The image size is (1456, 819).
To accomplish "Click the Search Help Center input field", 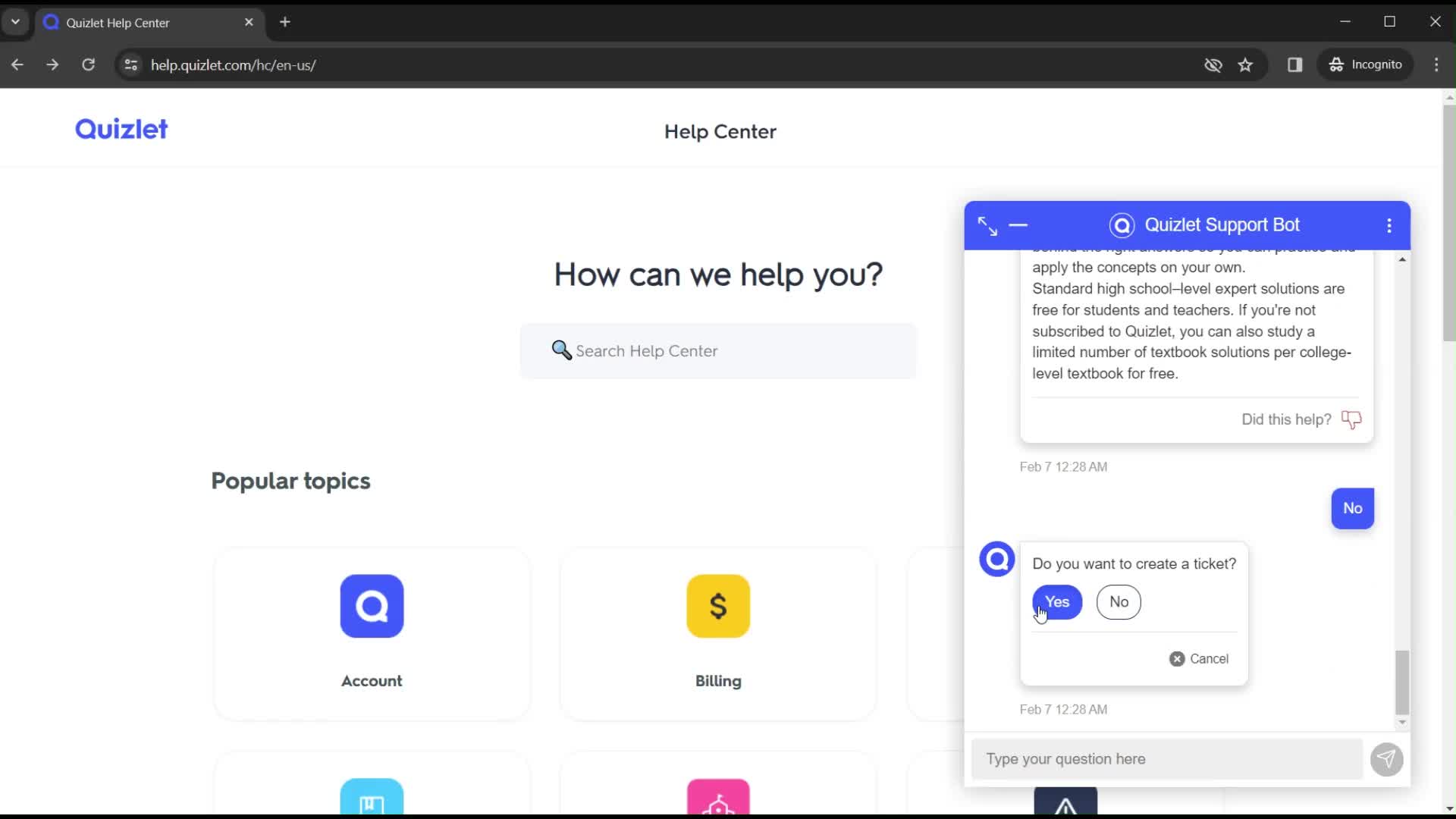I will (x=720, y=351).
